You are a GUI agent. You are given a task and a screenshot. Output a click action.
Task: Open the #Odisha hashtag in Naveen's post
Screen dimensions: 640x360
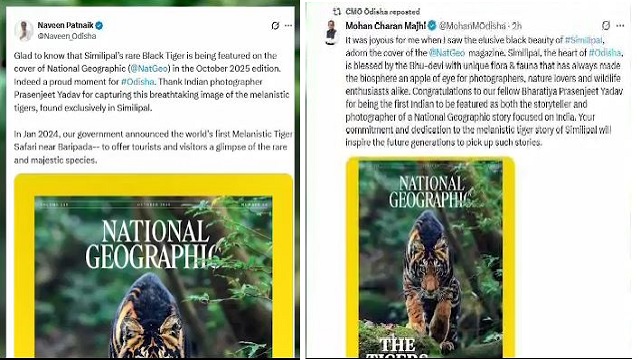point(138,82)
